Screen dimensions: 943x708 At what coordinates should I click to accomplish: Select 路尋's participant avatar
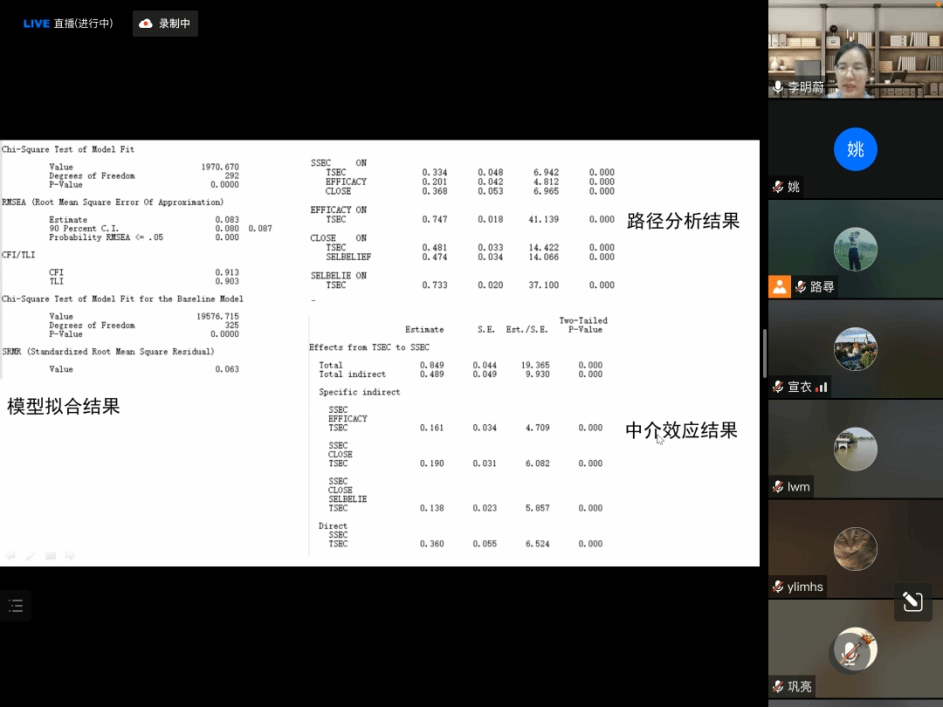(855, 249)
